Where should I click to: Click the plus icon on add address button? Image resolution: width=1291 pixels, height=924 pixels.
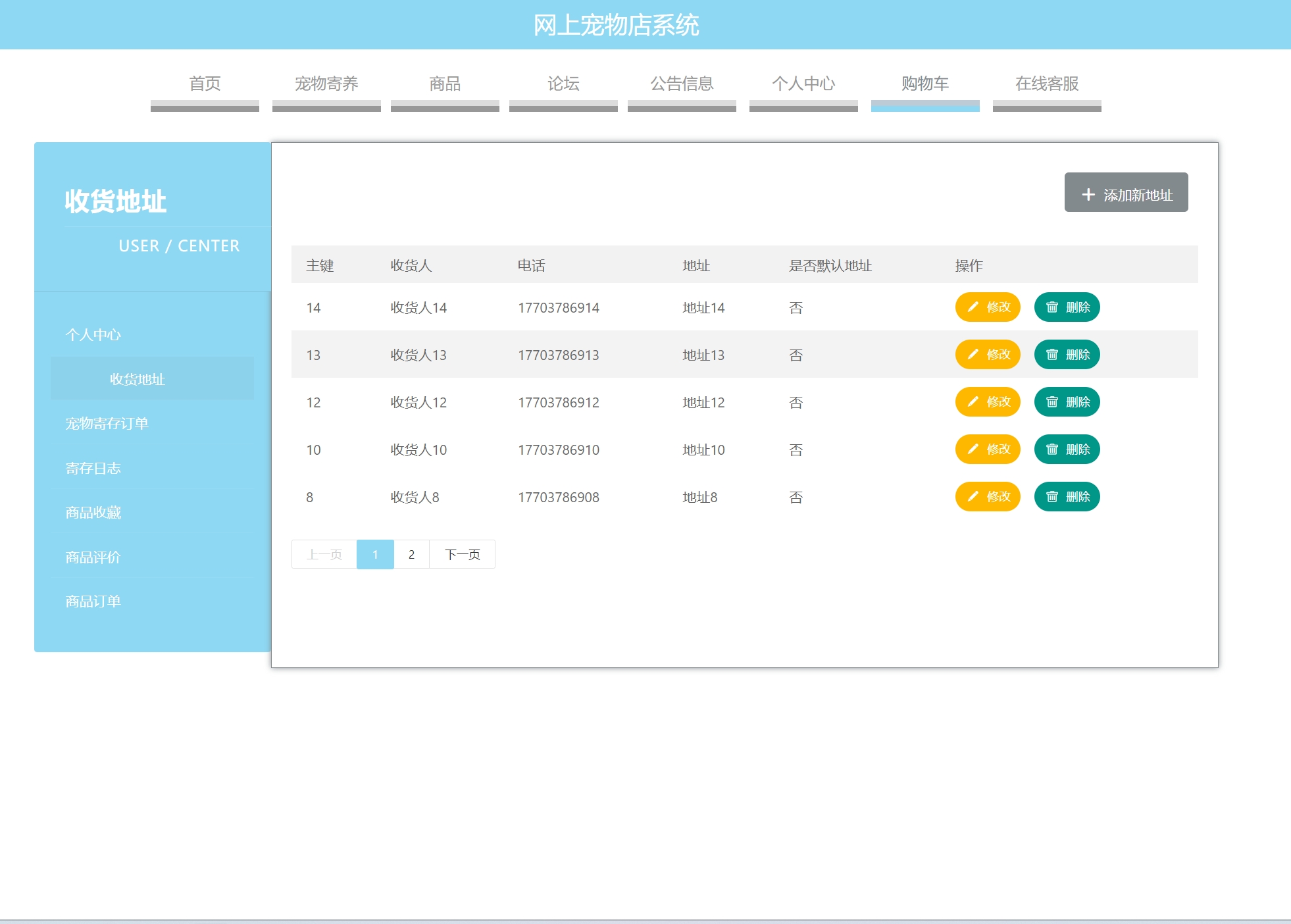tap(1088, 195)
